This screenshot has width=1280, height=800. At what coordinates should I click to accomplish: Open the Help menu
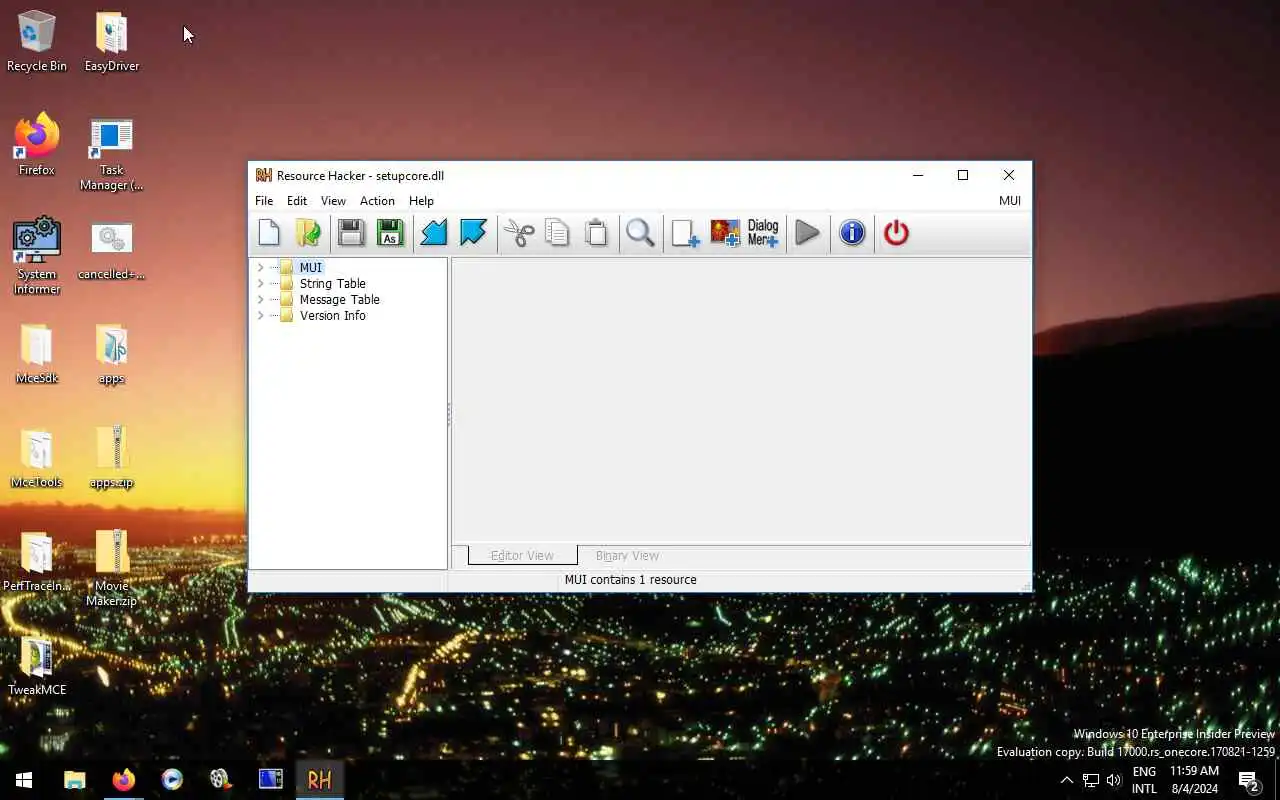pos(421,201)
